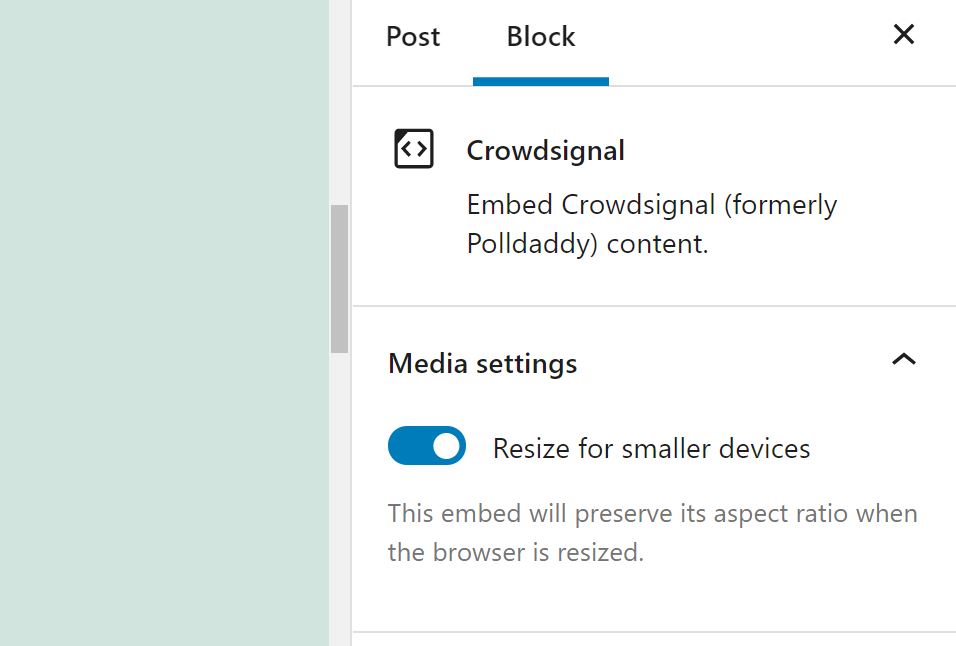This screenshot has width=956, height=646.
Task: Click the "Crowdsignal" block name text
Action: tap(544, 150)
